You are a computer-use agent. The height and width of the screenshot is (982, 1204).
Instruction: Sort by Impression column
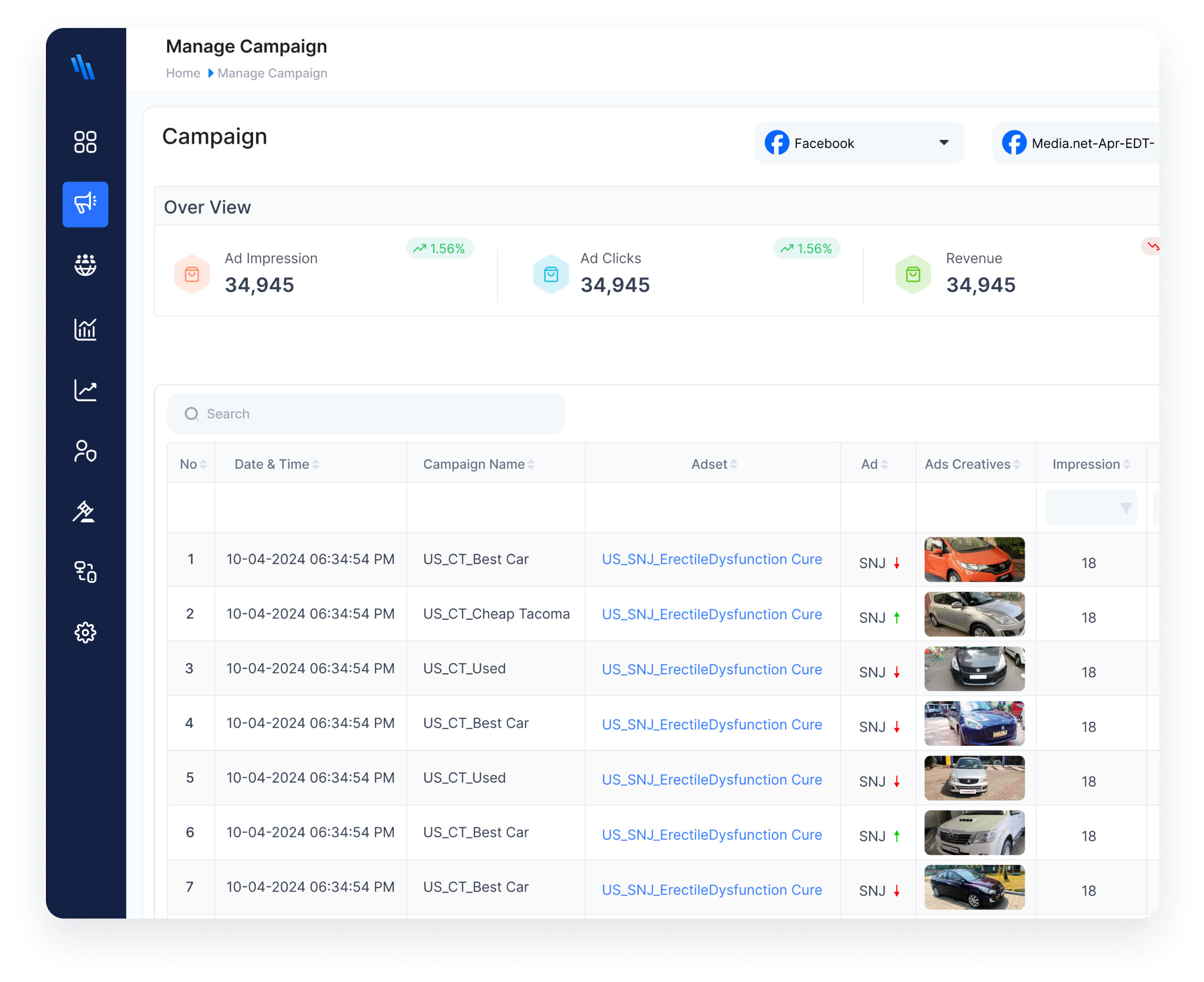(1126, 465)
